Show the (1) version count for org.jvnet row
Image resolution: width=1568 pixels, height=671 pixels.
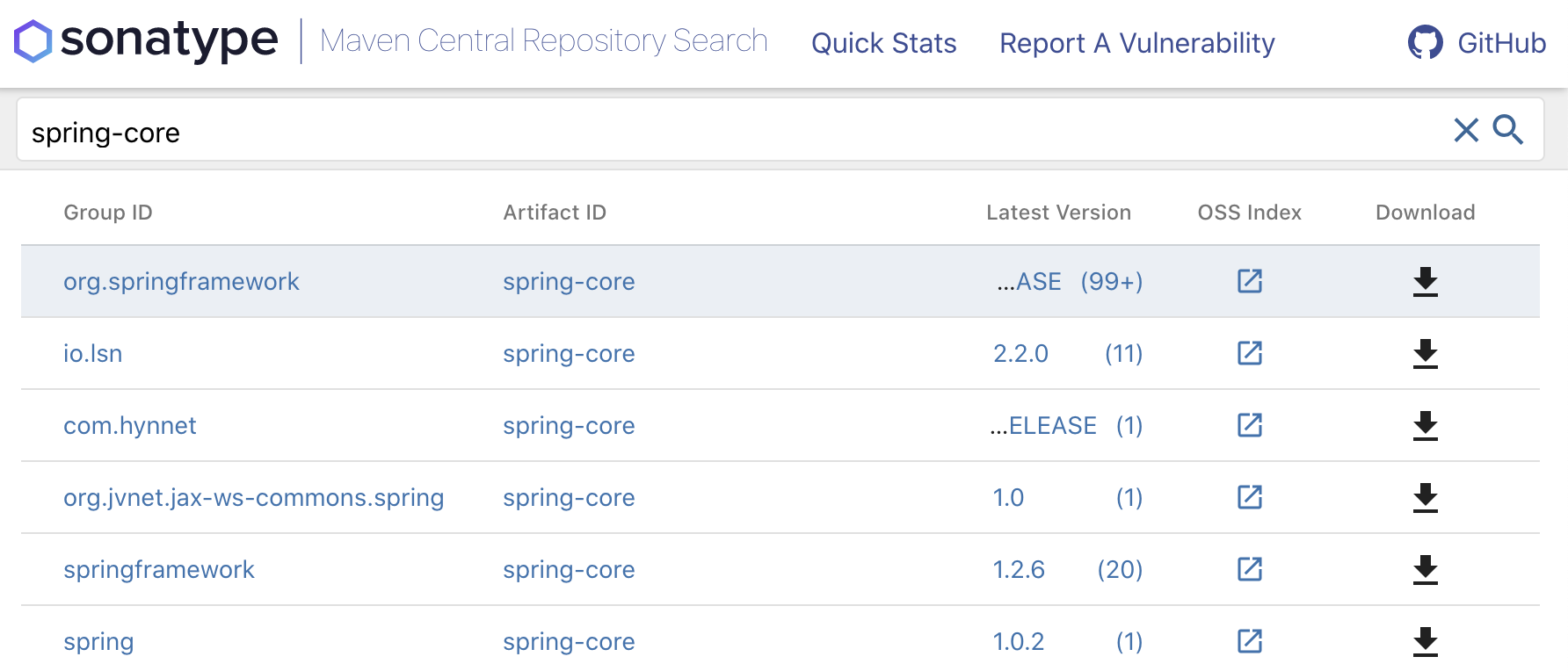1129,497
